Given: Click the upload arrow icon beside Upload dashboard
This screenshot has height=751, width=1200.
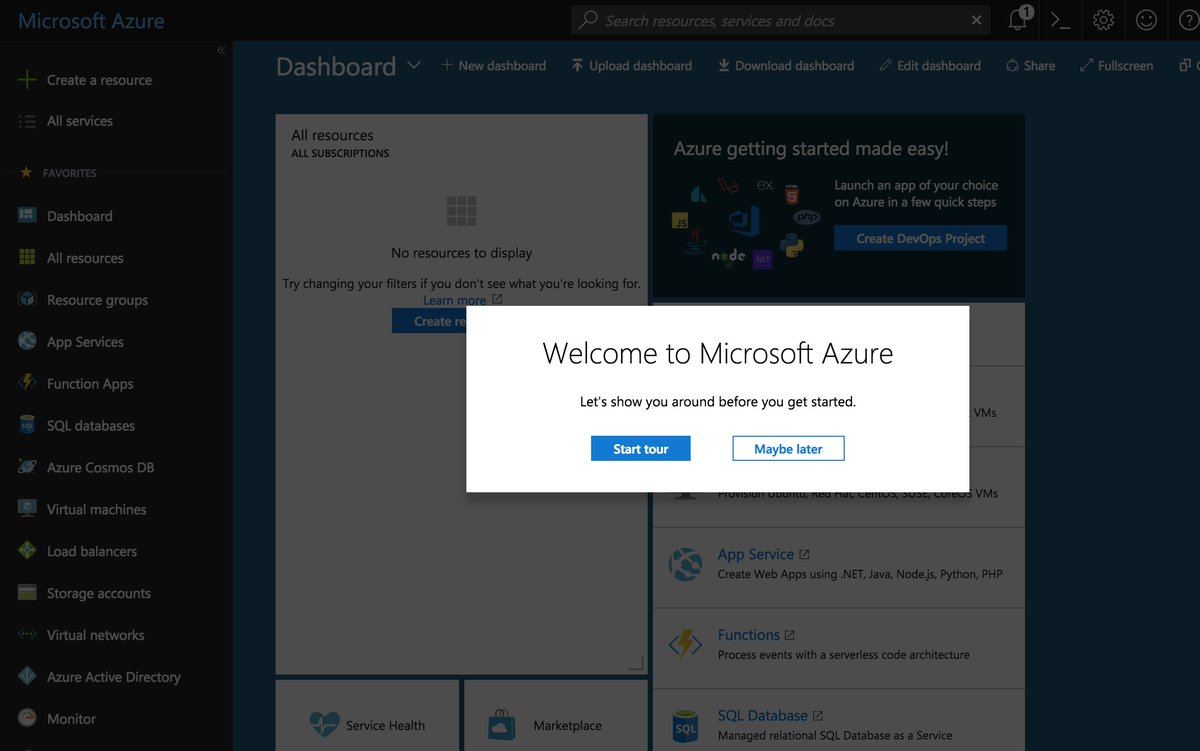Looking at the screenshot, I should tap(577, 66).
